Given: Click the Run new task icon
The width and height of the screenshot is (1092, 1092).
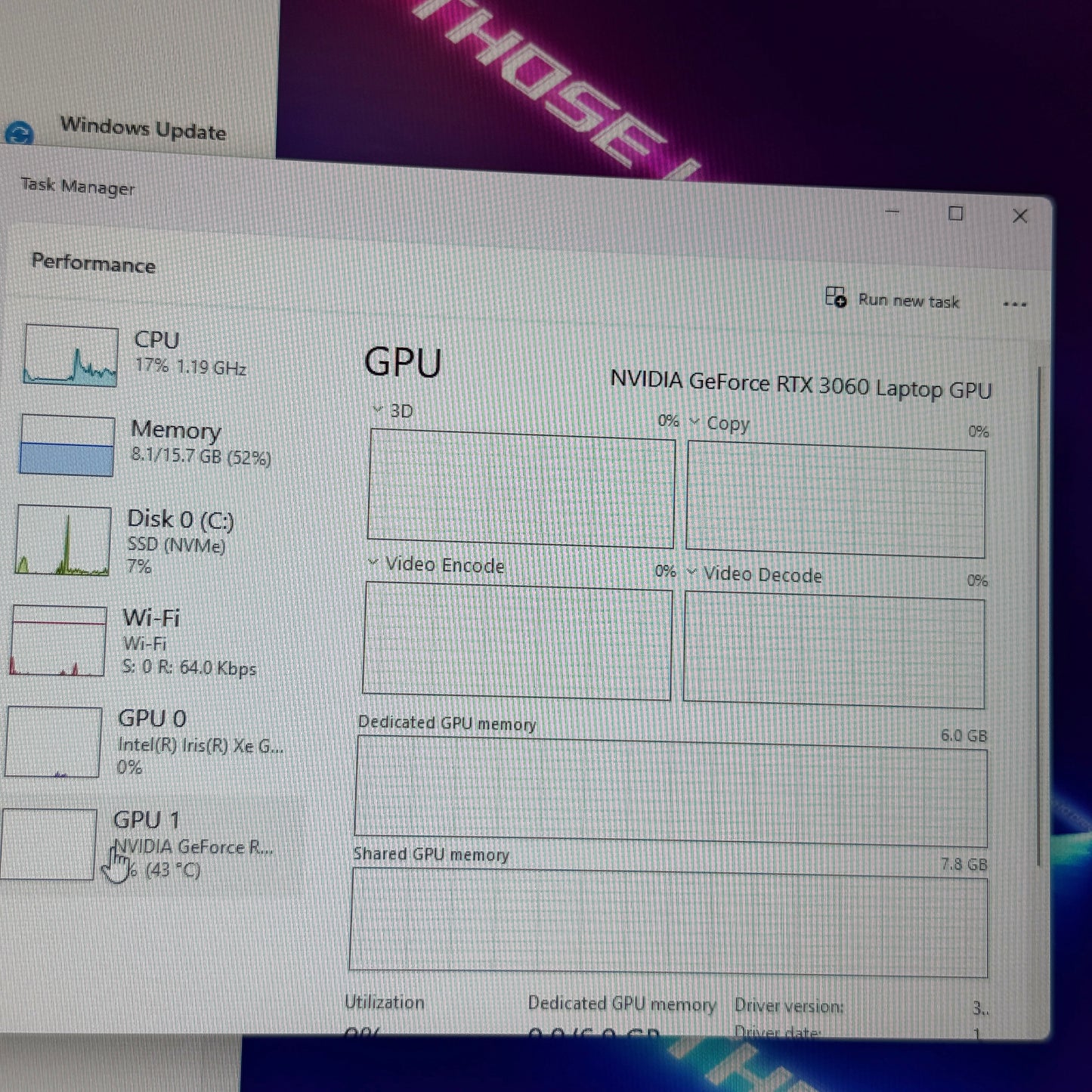Looking at the screenshot, I should tap(835, 297).
